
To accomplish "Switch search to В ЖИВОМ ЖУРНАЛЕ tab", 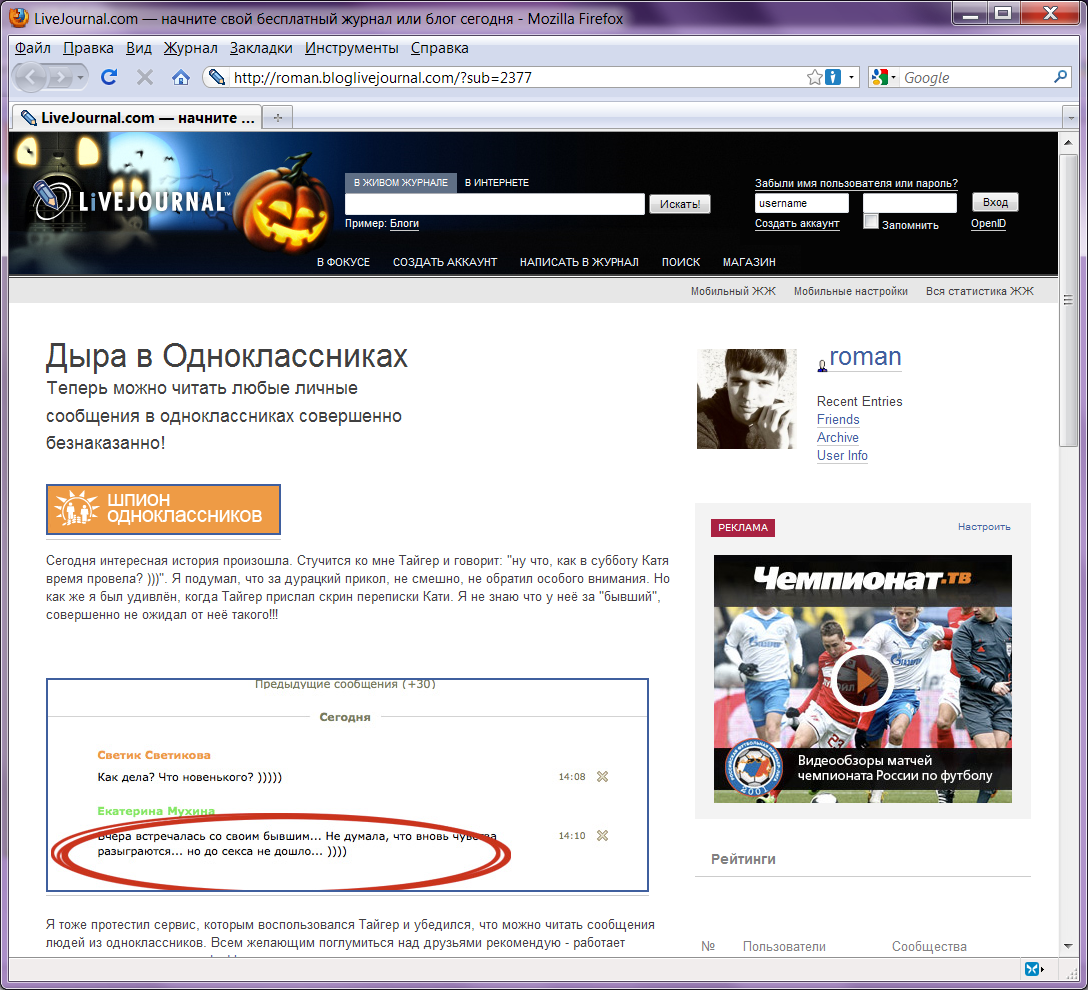I will pos(400,183).
